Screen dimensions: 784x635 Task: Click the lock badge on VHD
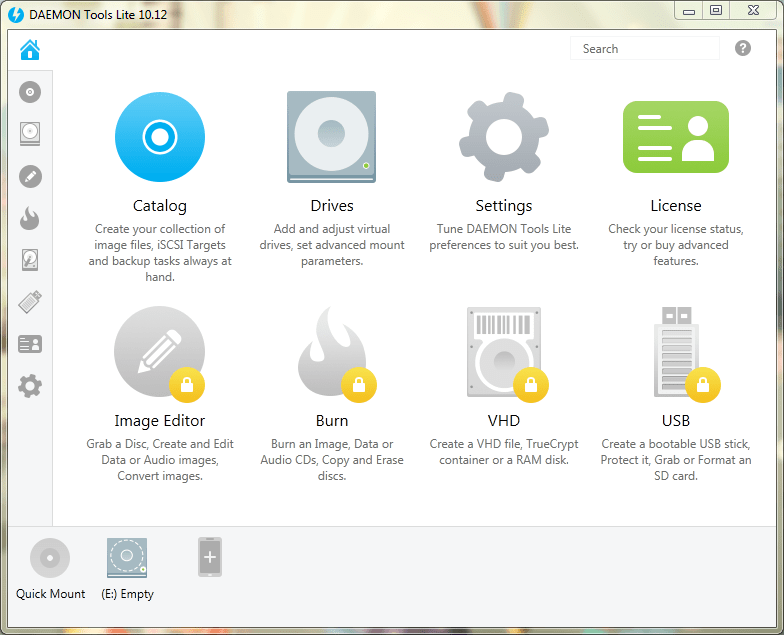[x=531, y=384]
